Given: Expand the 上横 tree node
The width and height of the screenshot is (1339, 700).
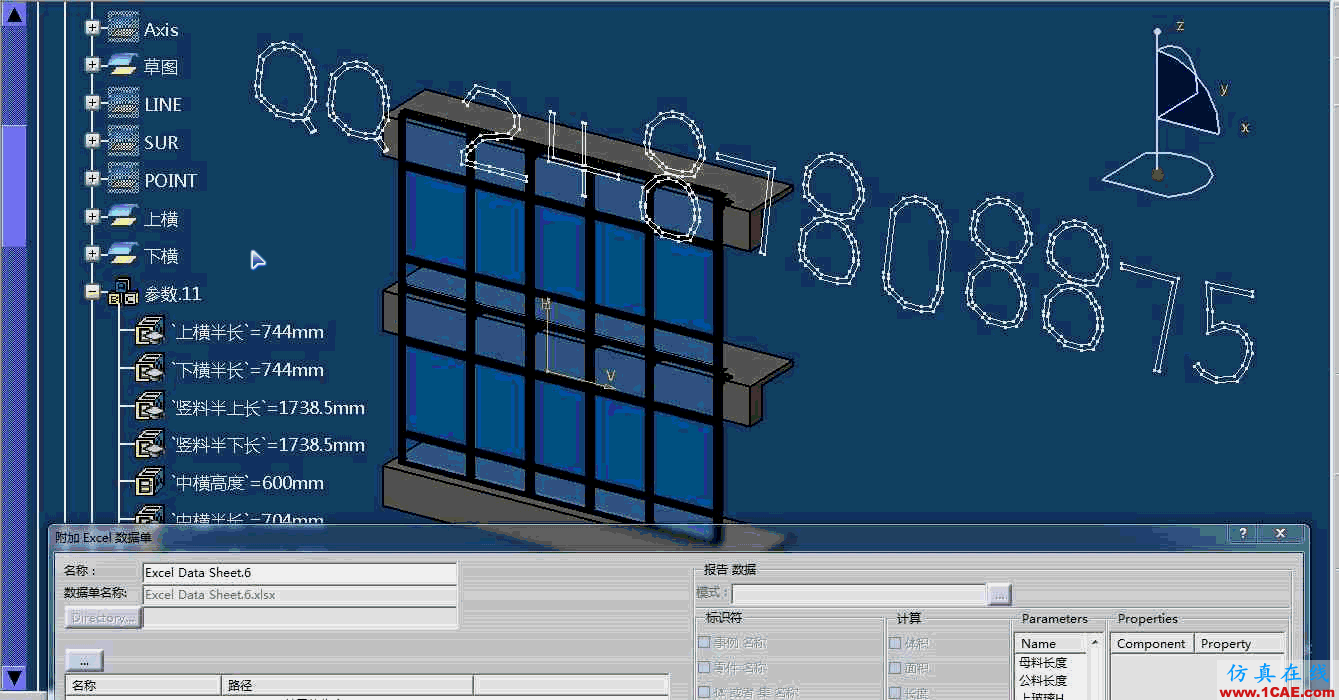Looking at the screenshot, I should point(93,217).
